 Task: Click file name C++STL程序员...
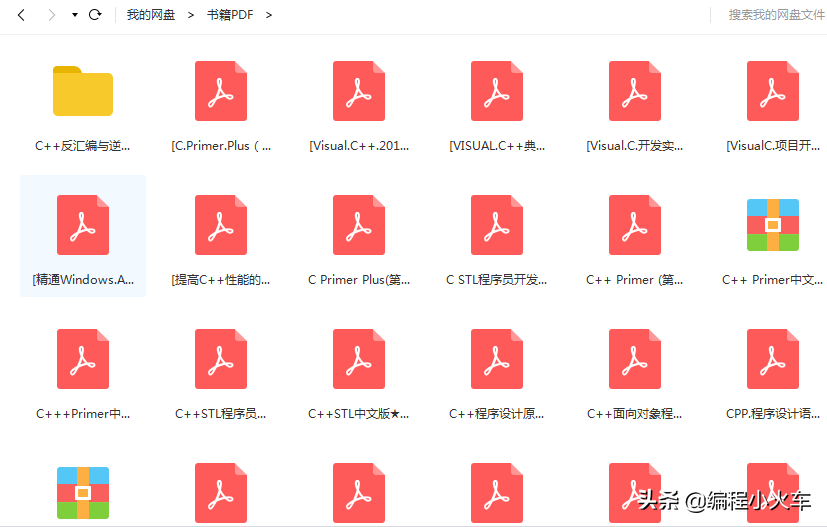[x=220, y=414]
